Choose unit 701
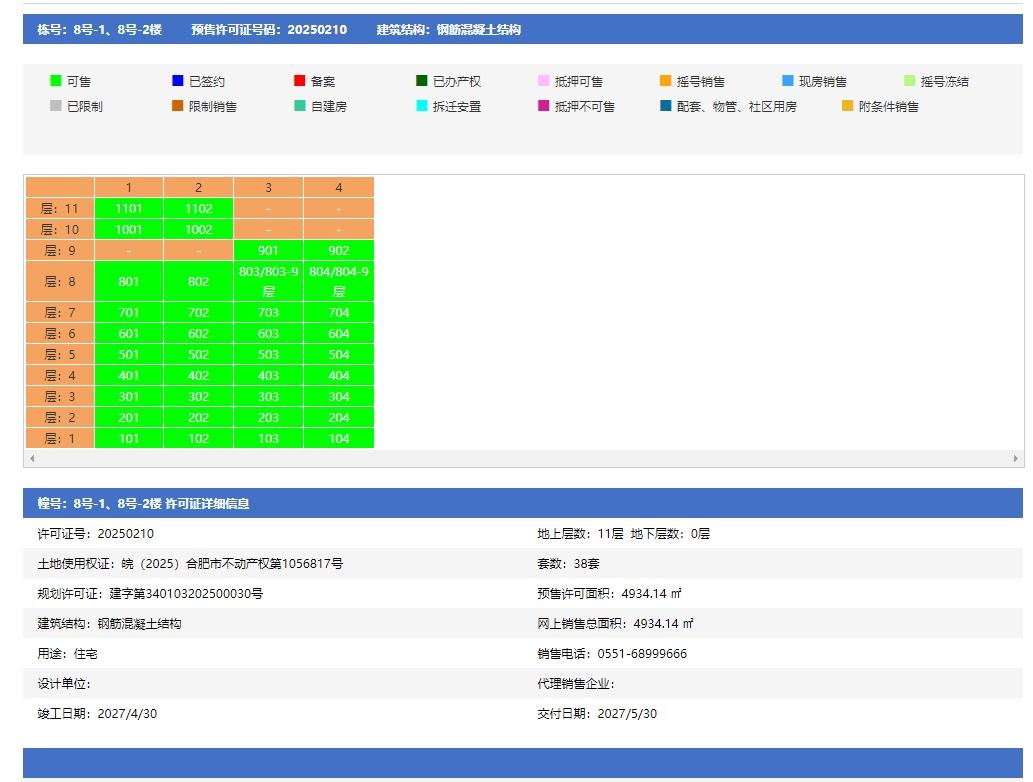The height and width of the screenshot is (782, 1033). coord(128,312)
